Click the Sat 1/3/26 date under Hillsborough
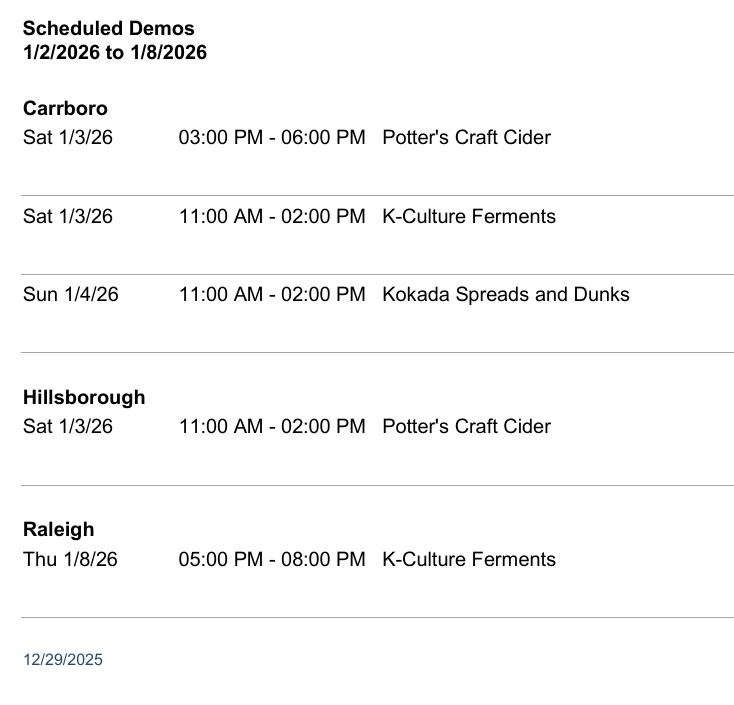The width and height of the screenshot is (734, 705). (x=68, y=426)
